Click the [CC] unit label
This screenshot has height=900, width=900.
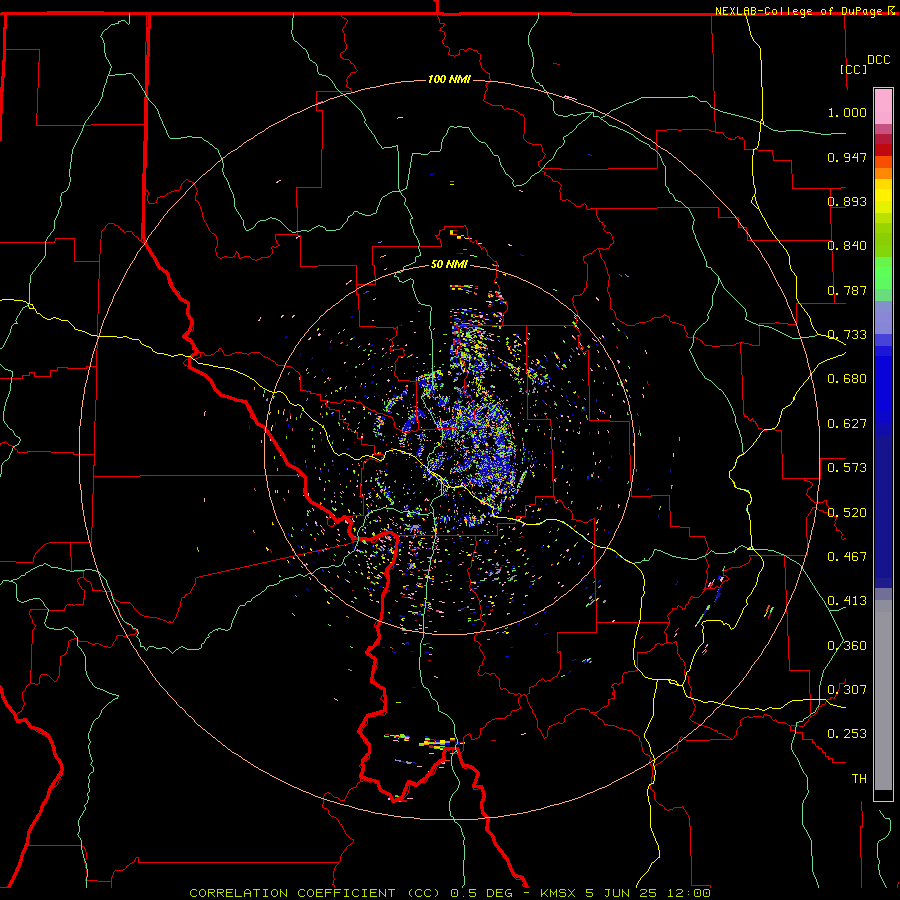[x=854, y=69]
